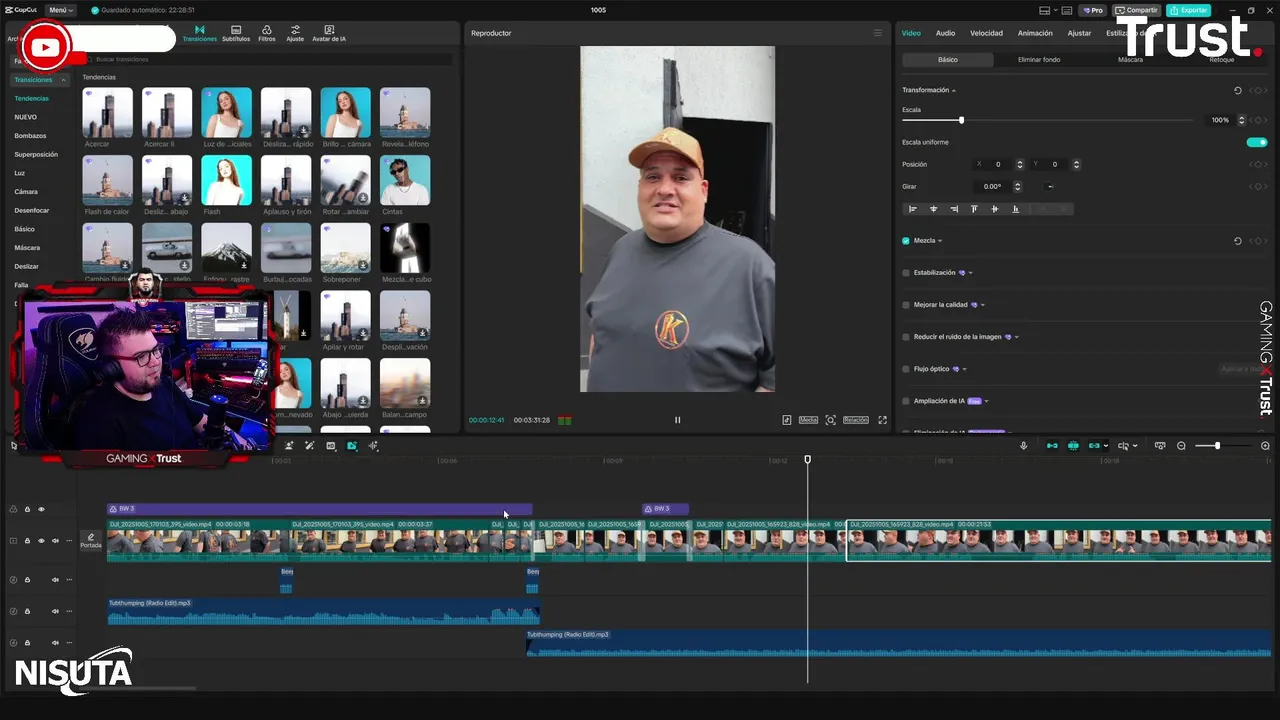Click the reset Mezcla icon
1280x720 pixels.
pos(1237,241)
